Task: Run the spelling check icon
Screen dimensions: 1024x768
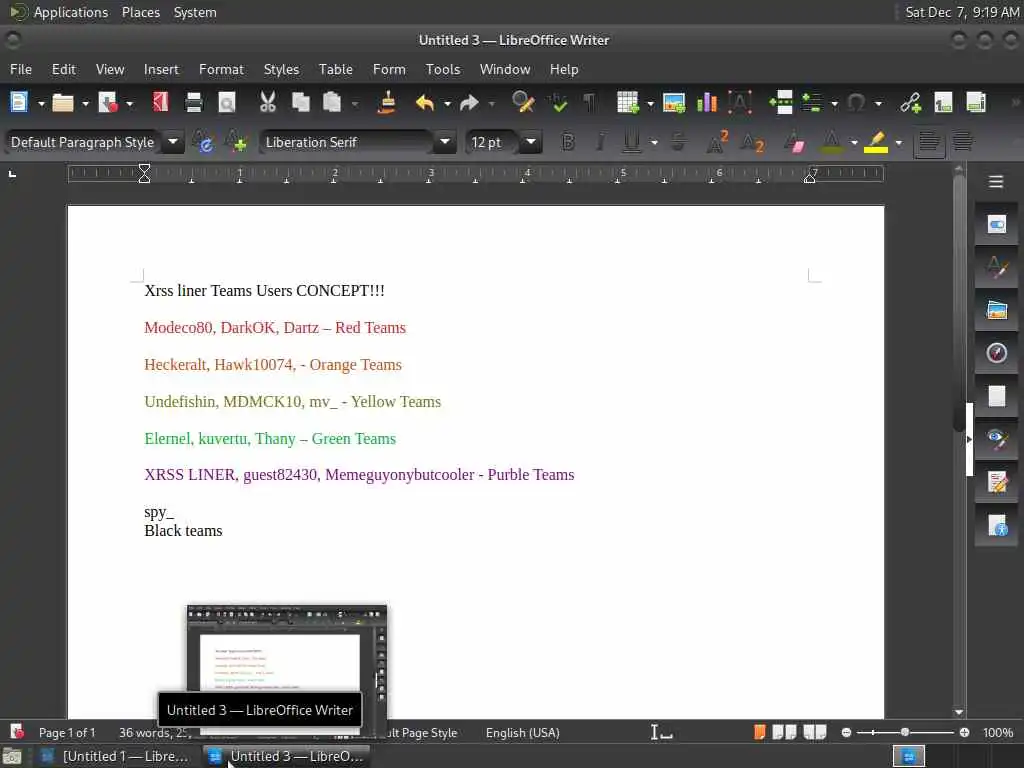Action: pos(558,103)
